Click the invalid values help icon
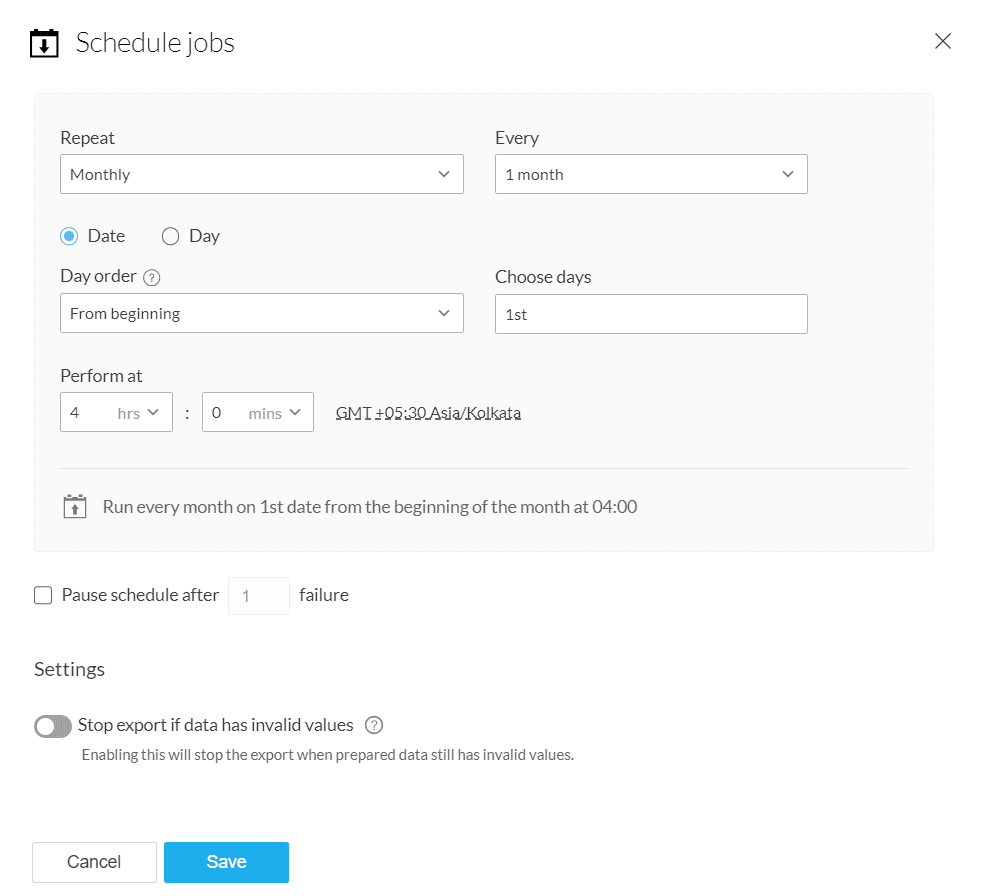Viewport: 984px width, 896px height. pyautogui.click(x=374, y=725)
